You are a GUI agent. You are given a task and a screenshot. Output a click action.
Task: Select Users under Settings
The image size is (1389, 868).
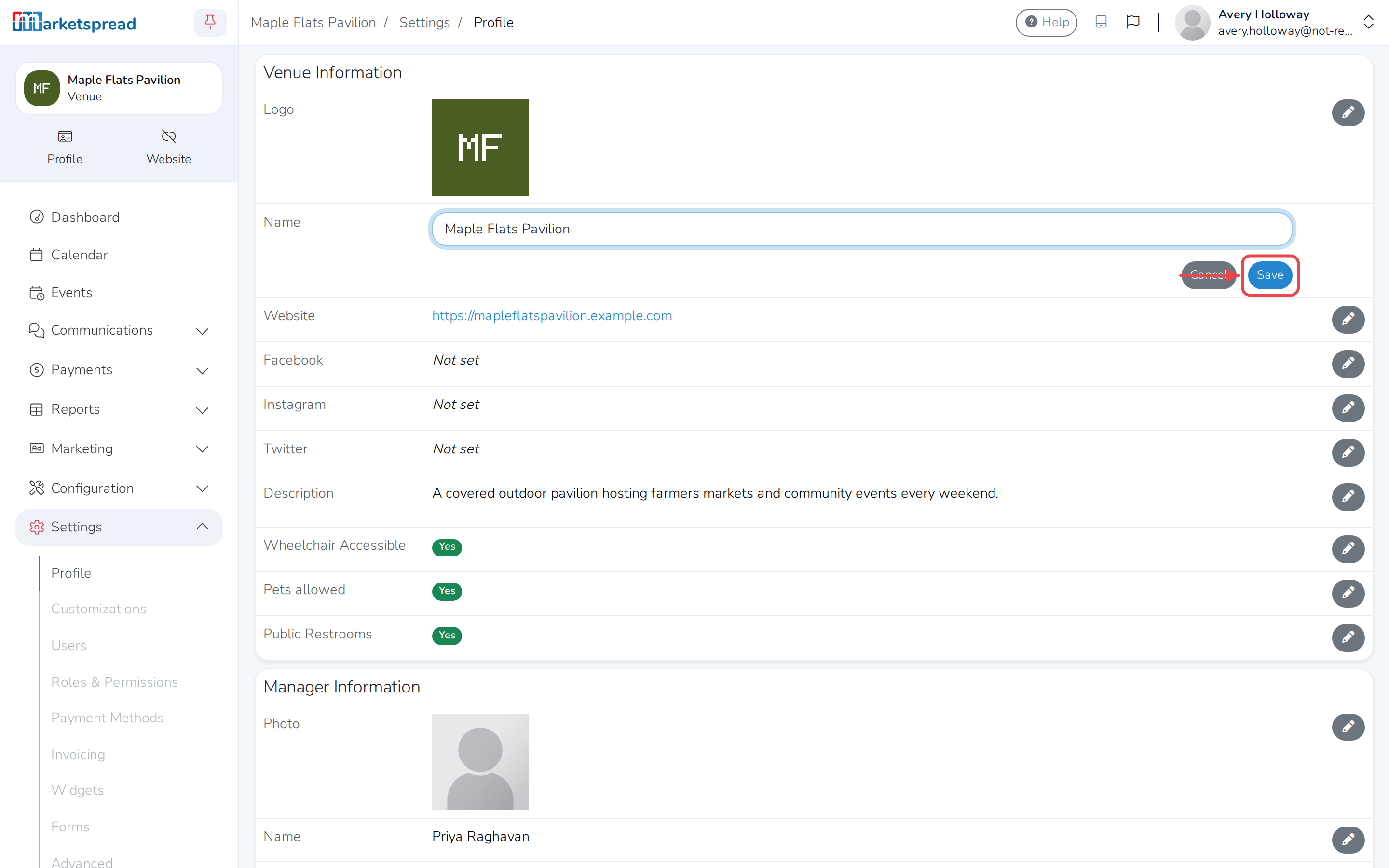click(x=69, y=645)
